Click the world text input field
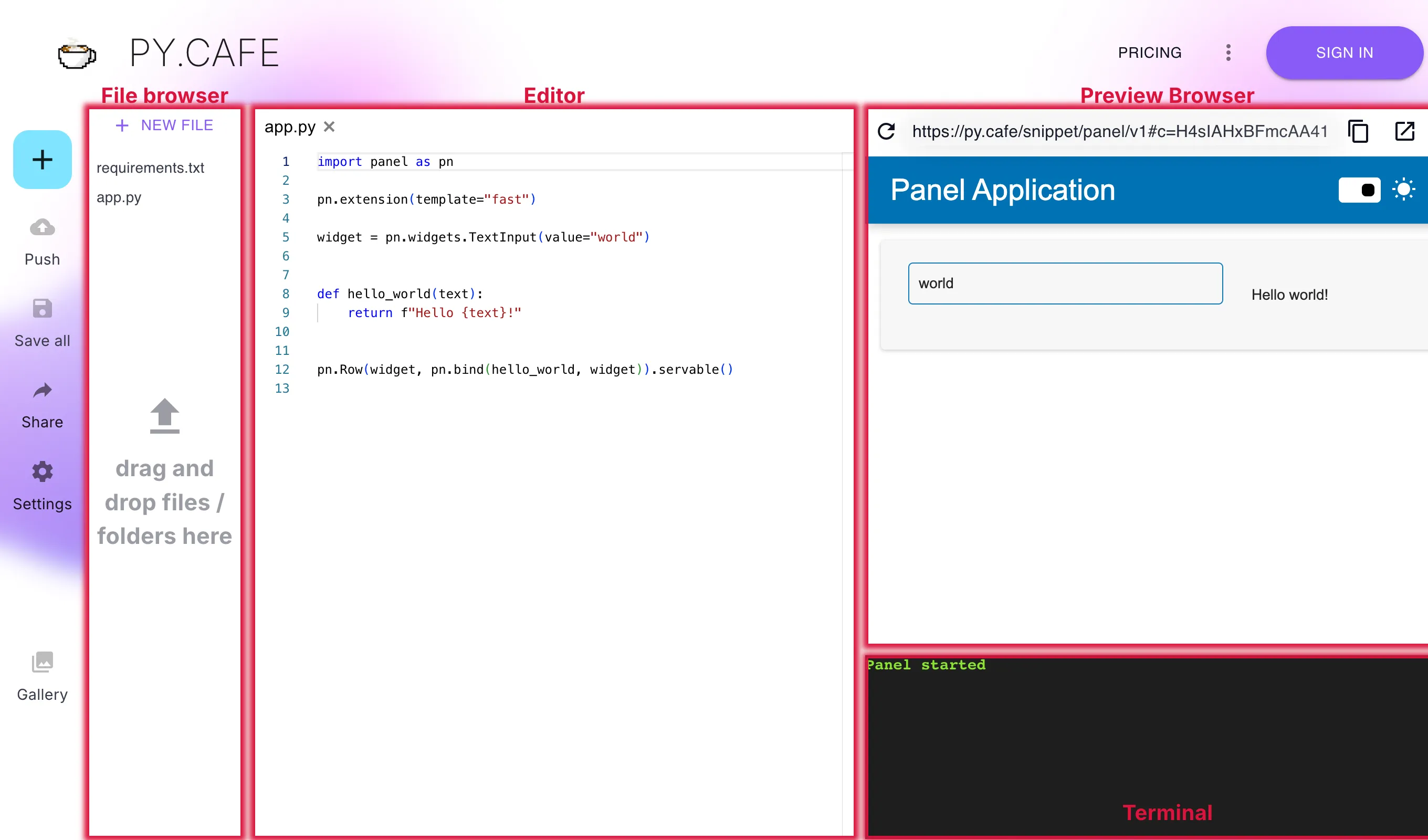The image size is (1428, 840). (x=1065, y=283)
